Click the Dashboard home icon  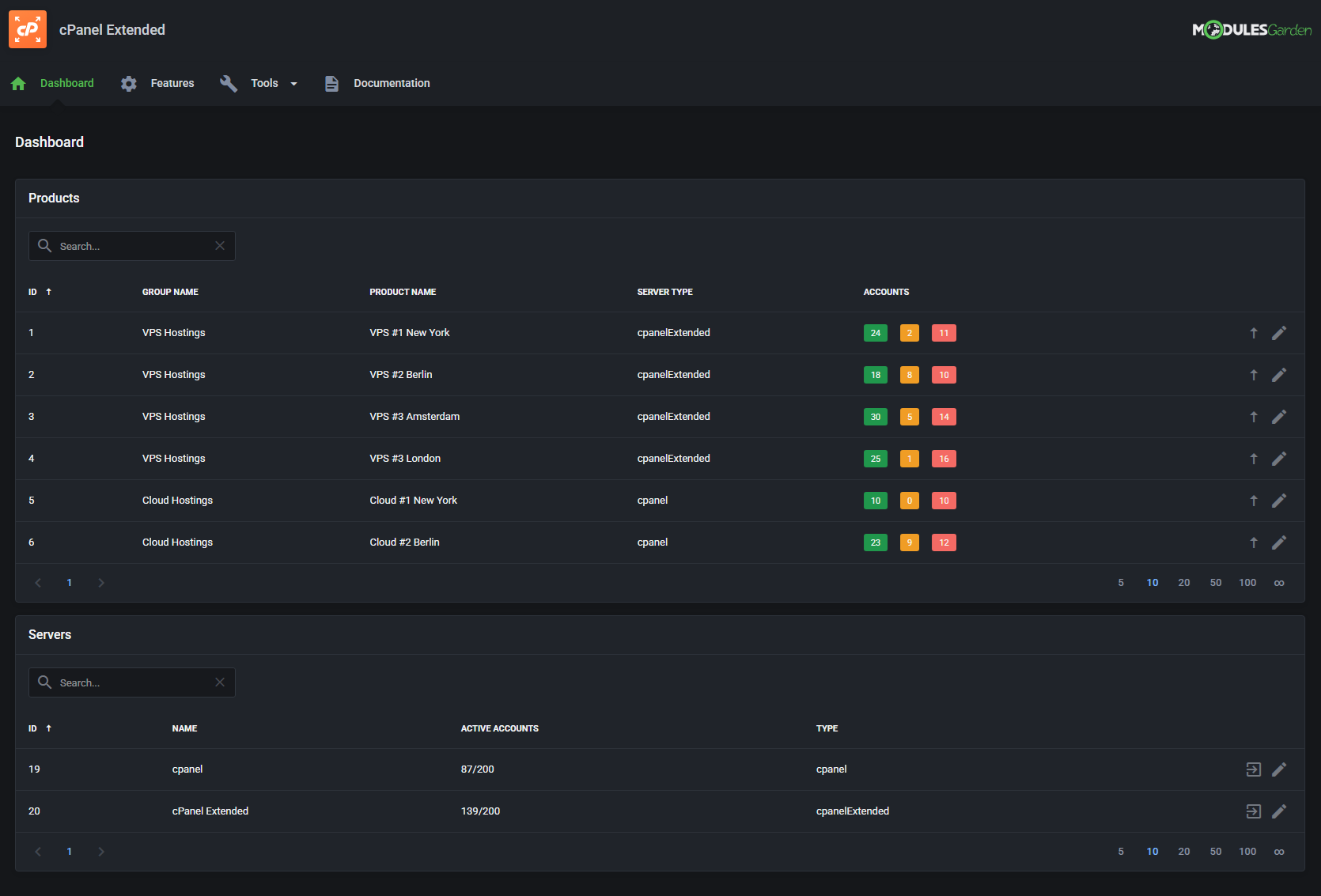(x=19, y=83)
